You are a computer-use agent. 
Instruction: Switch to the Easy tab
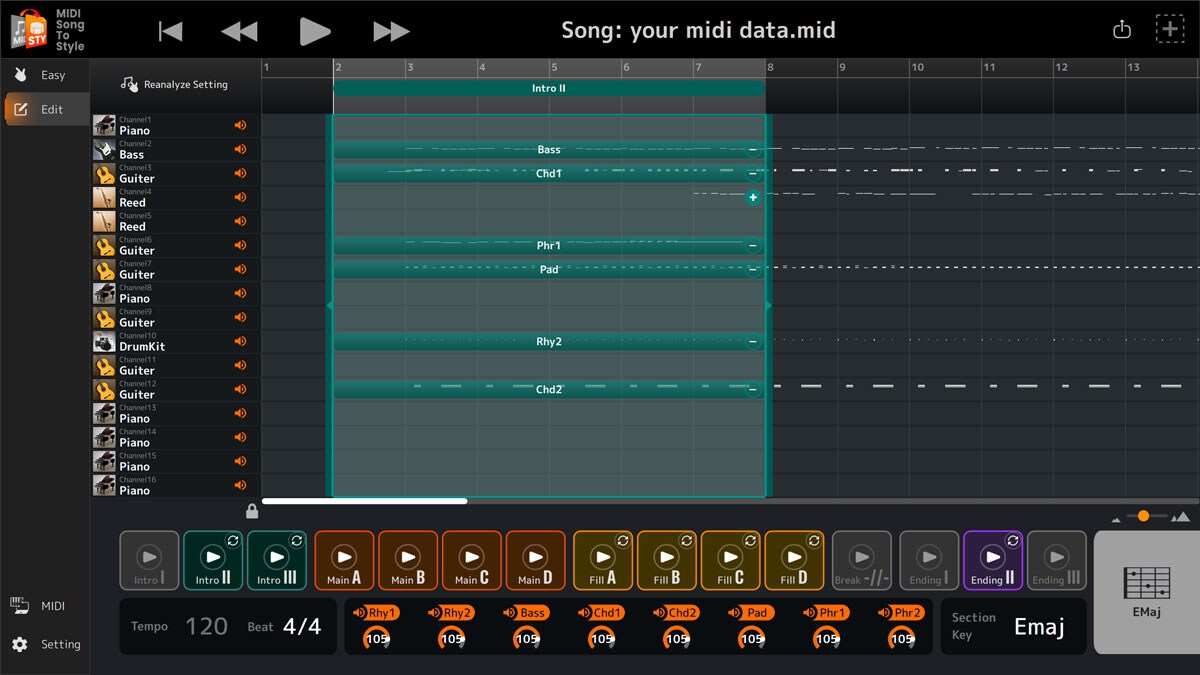pos(45,74)
